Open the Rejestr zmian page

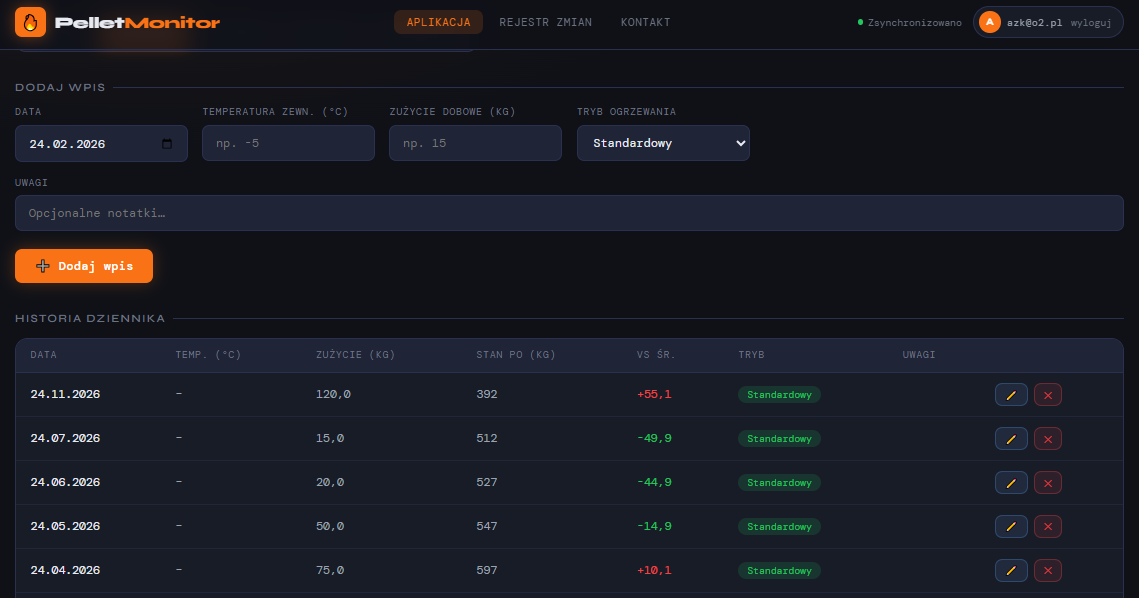coord(545,22)
